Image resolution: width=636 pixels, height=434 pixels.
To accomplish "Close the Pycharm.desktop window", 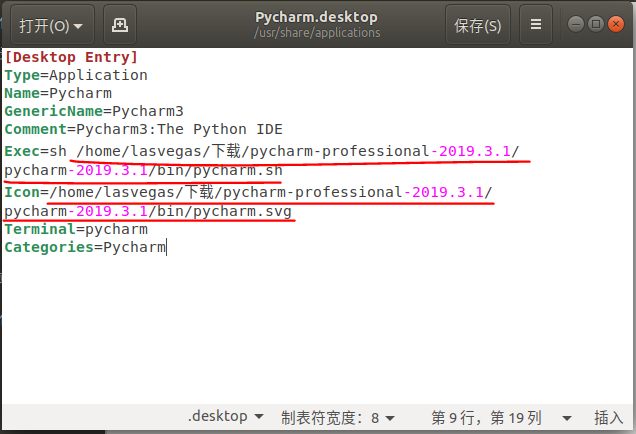I will click(616, 24).
